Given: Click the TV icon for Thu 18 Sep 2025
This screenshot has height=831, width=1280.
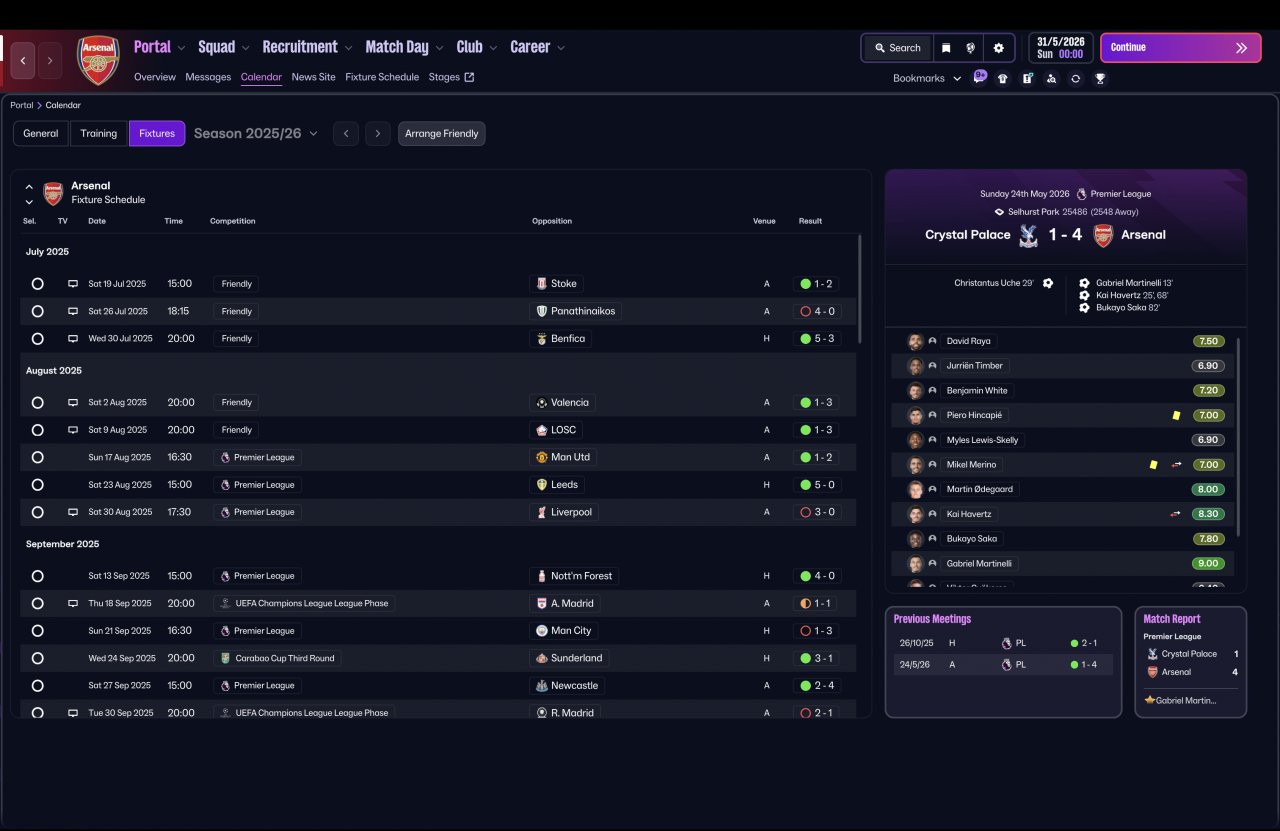Looking at the screenshot, I should 72,604.
